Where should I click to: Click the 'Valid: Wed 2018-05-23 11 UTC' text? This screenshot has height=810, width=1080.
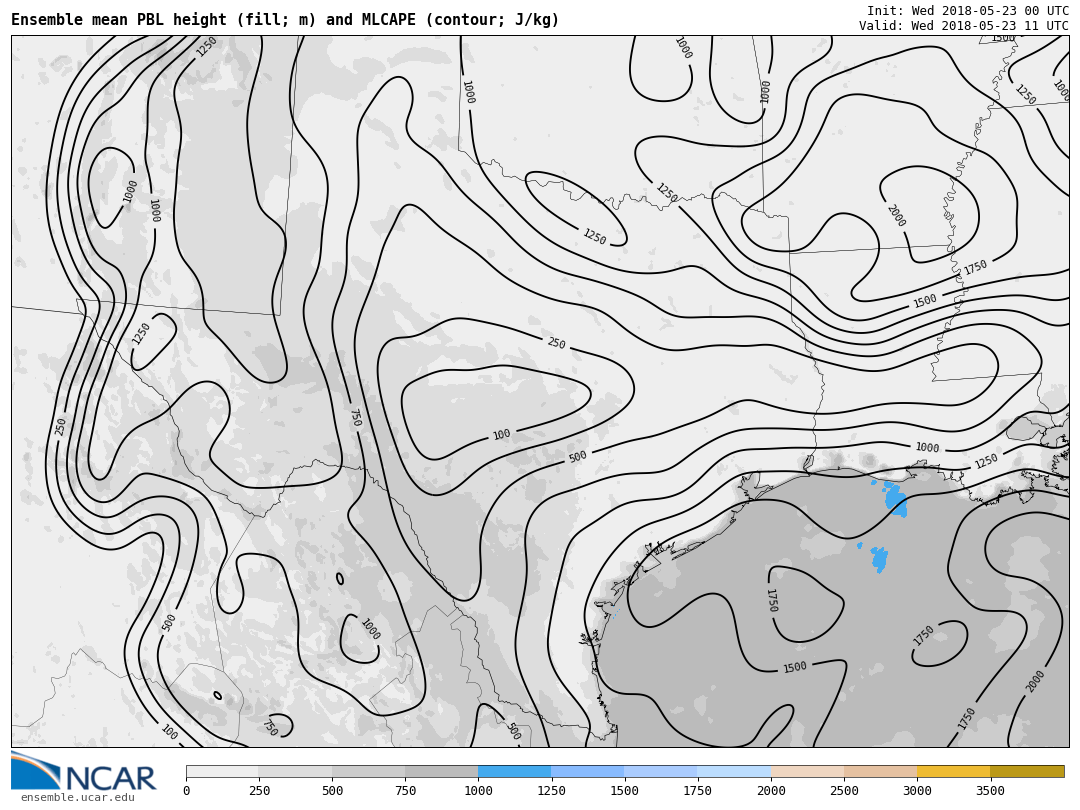click(x=964, y=25)
